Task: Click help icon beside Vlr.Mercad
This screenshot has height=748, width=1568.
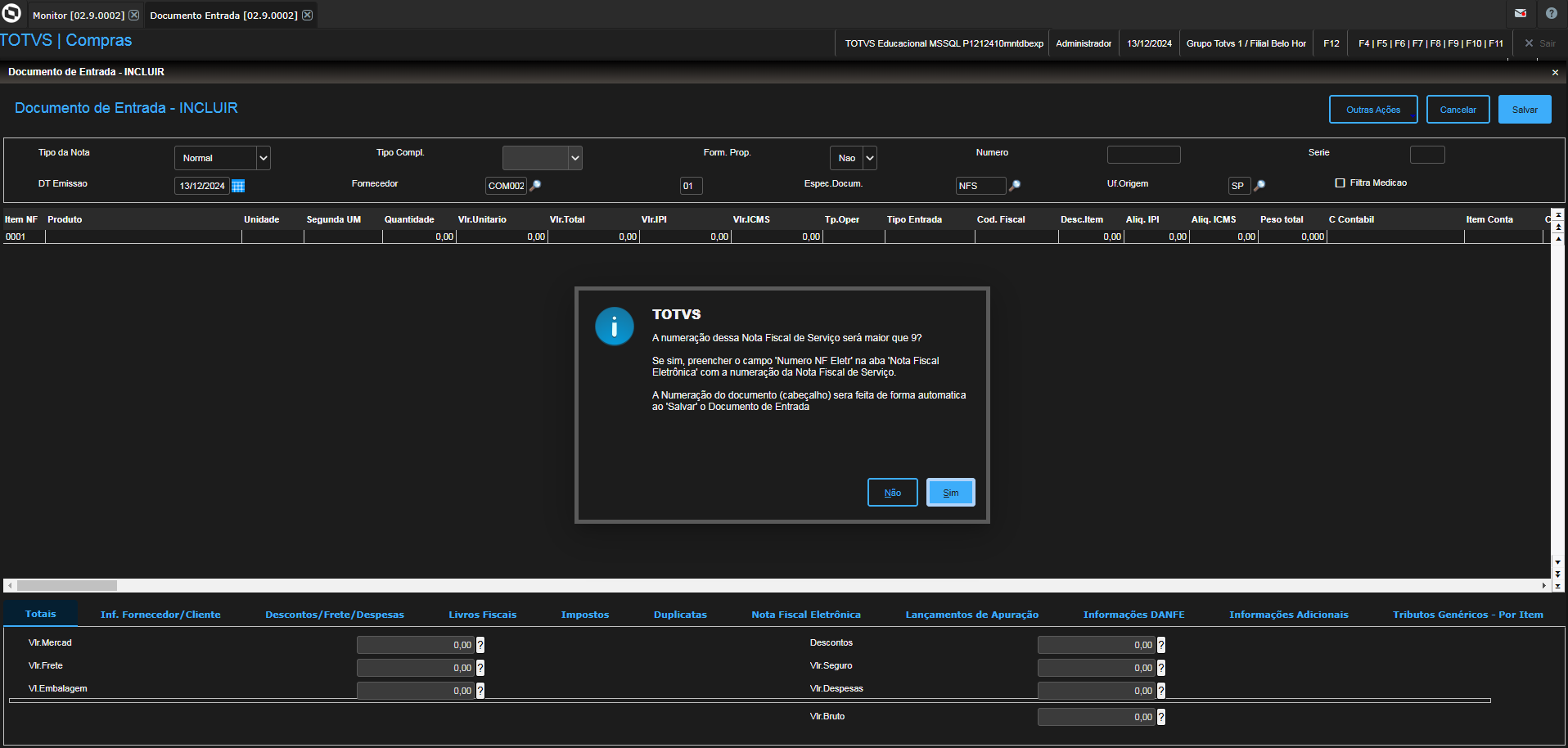Action: click(x=480, y=645)
